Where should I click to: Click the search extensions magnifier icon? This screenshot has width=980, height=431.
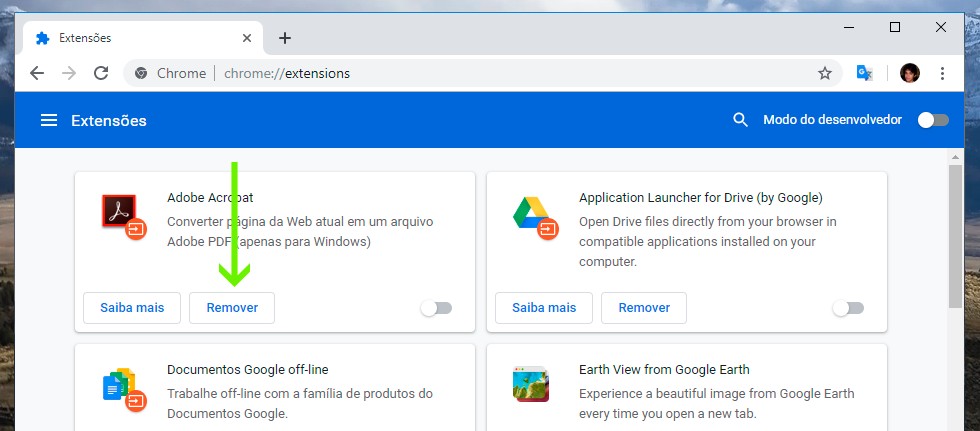click(740, 120)
